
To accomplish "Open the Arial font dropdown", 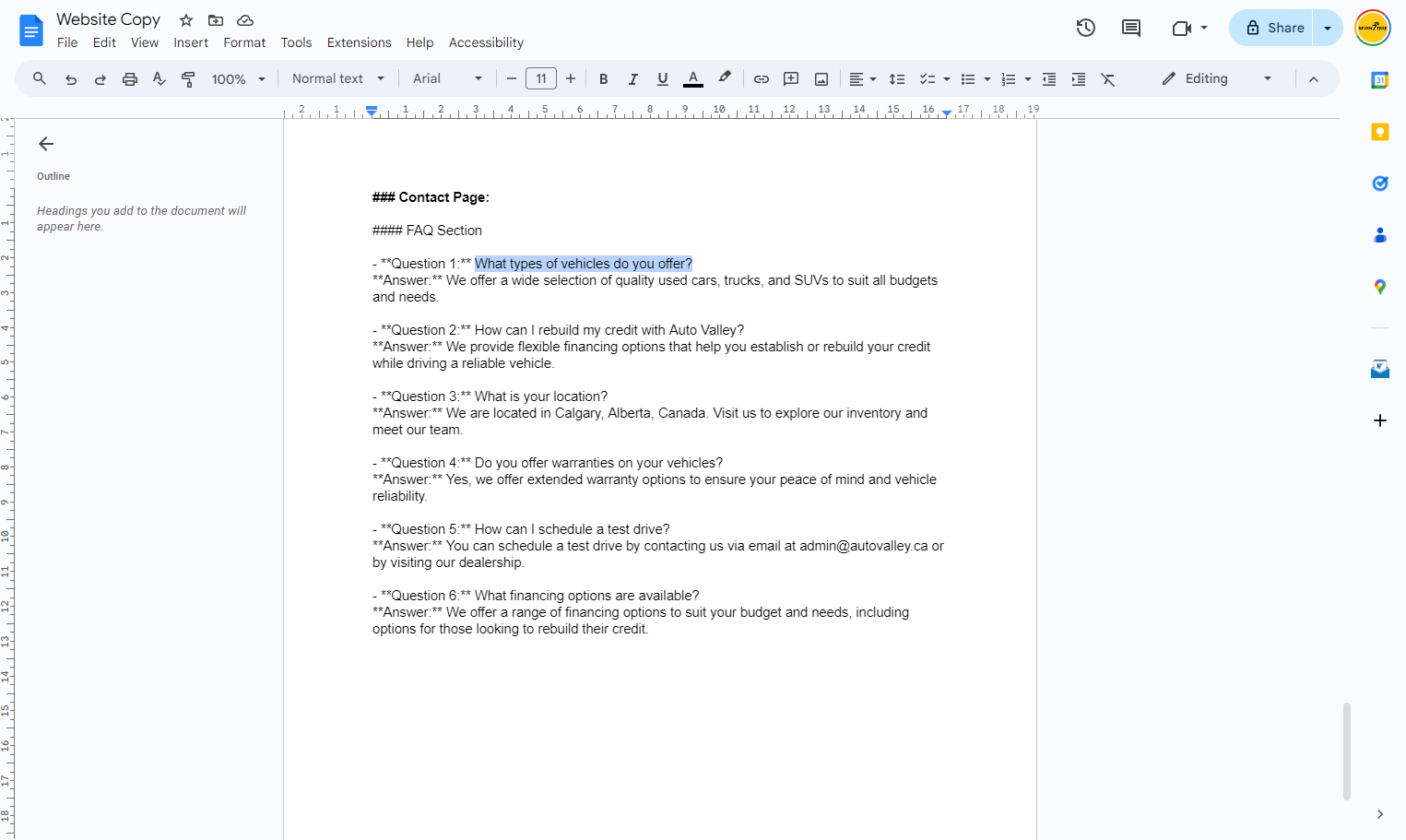I will point(447,79).
